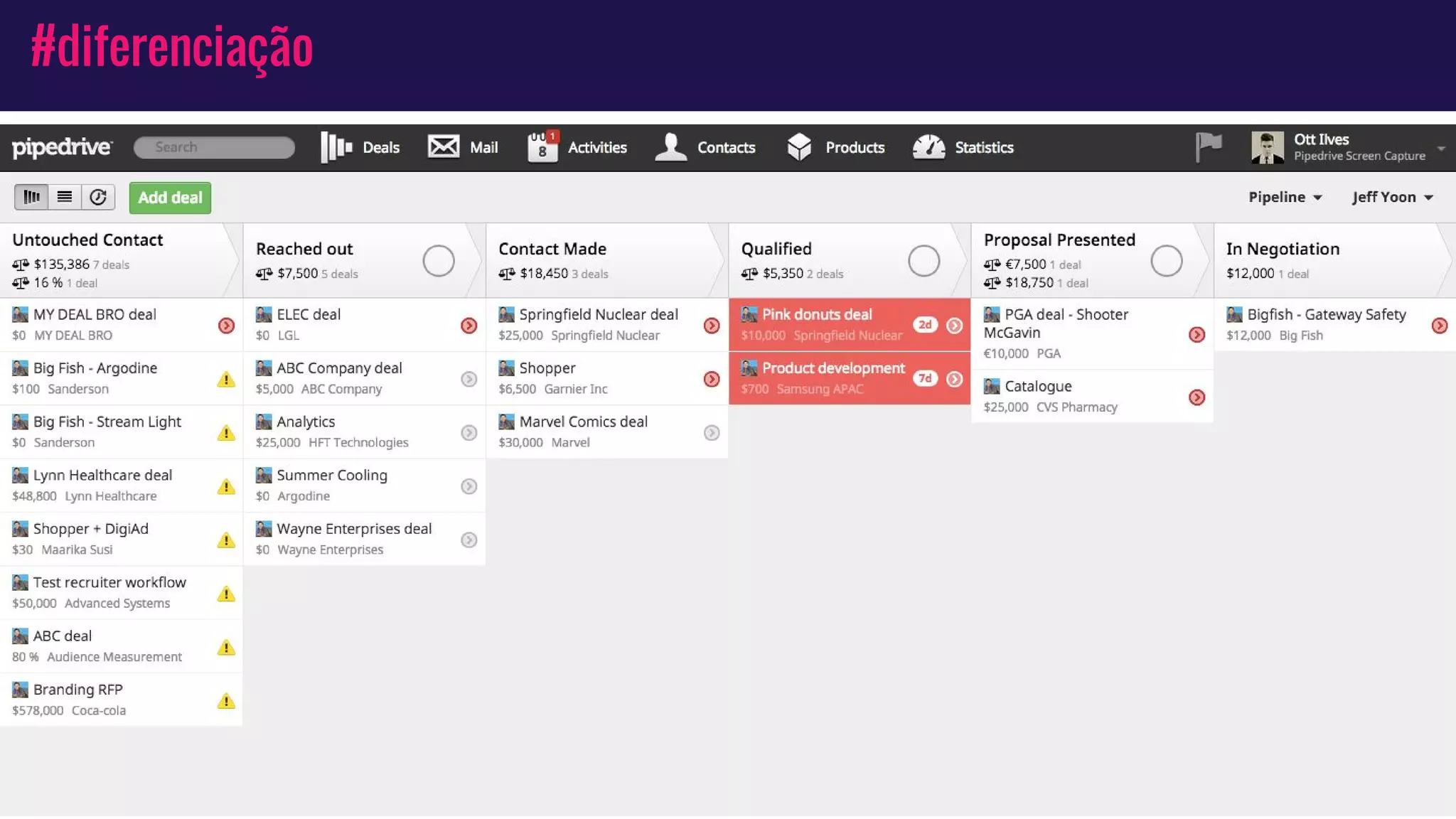This screenshot has height=819, width=1456.
Task: Expand the Pipeline dropdown
Action: pyautogui.click(x=1285, y=198)
